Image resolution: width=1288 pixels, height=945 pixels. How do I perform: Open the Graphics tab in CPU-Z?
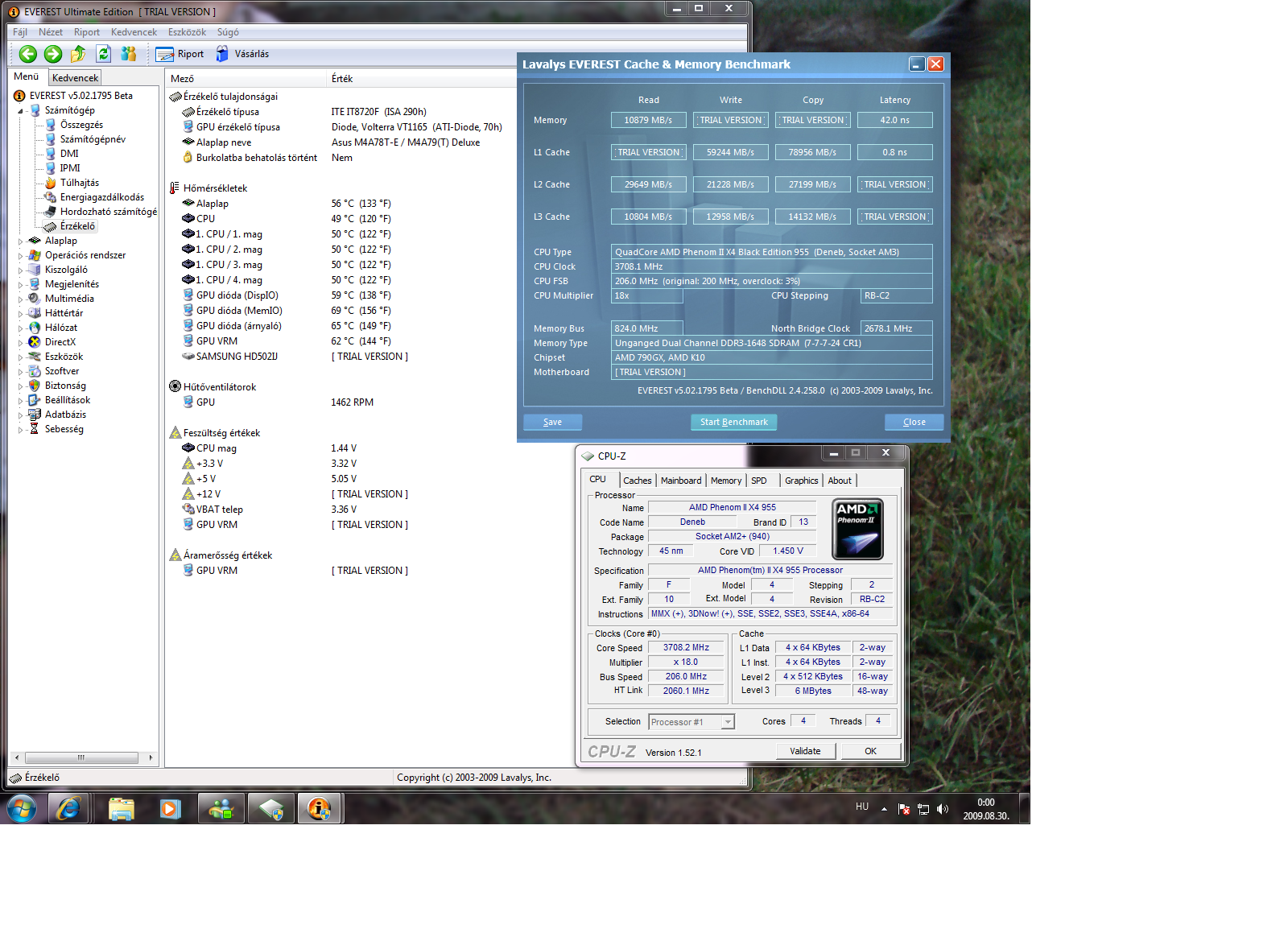tap(801, 481)
